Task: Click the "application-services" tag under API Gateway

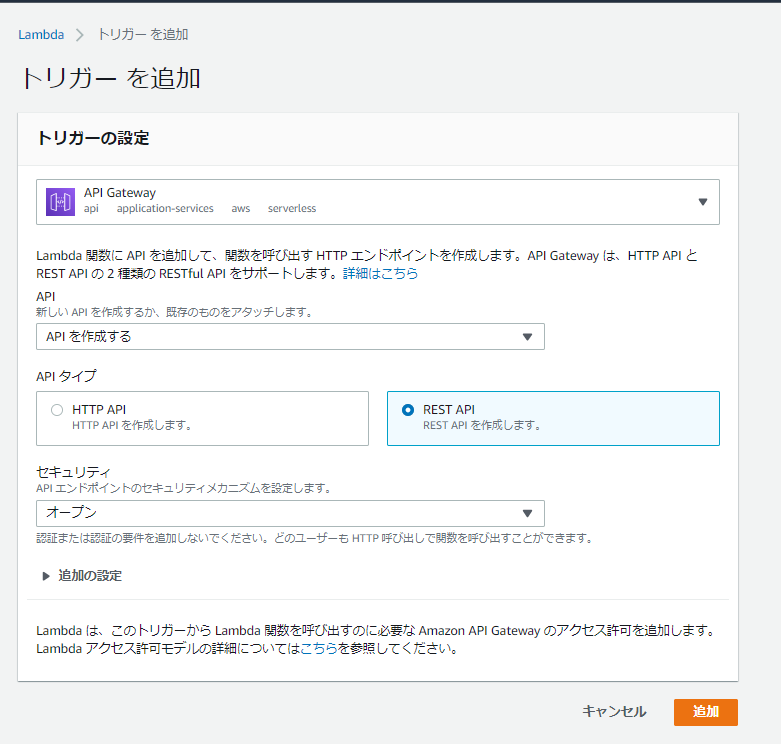Action: pyautogui.click(x=165, y=209)
